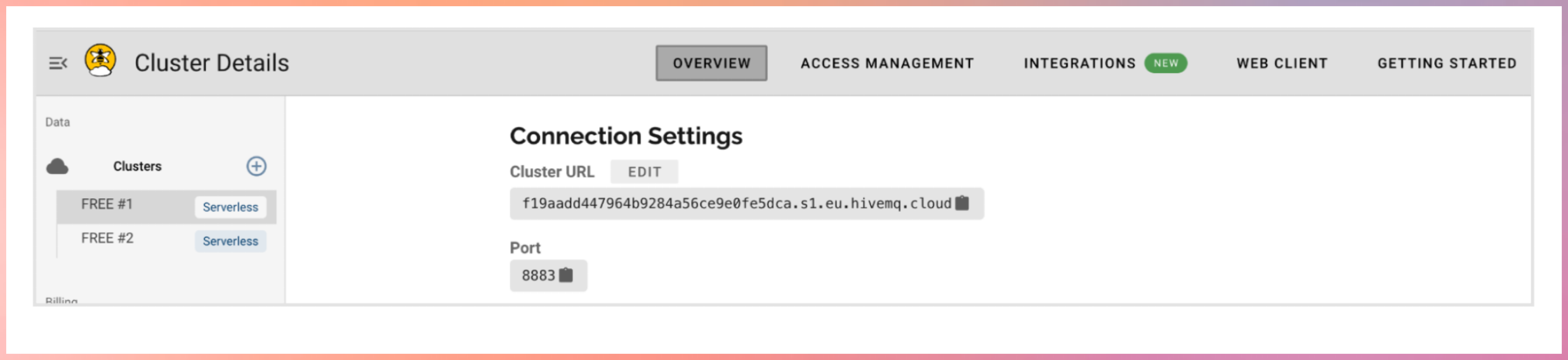This screenshot has height=360, width=1568.
Task: Open the Overview tab
Action: point(711,63)
